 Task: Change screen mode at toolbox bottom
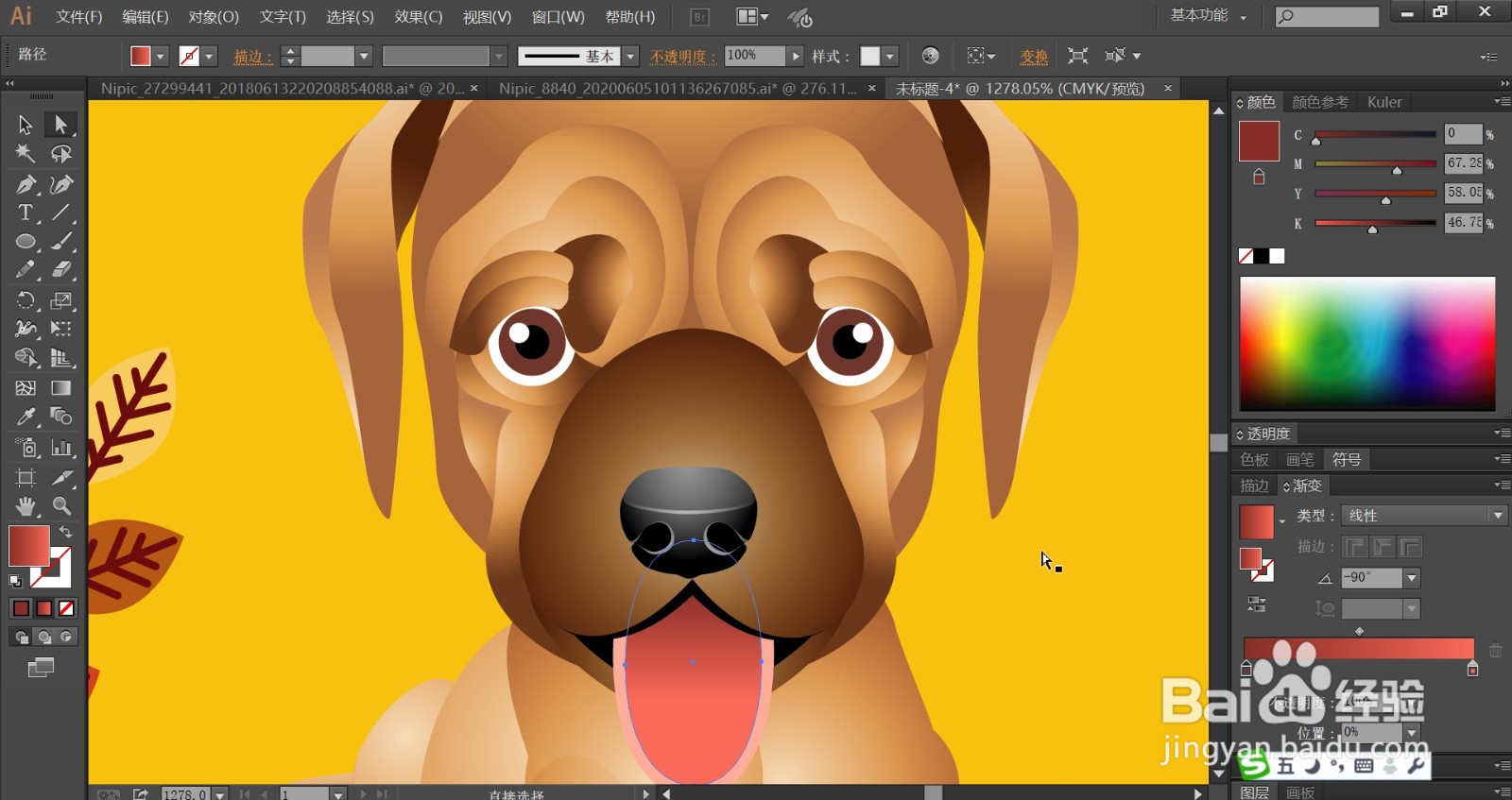tap(41, 668)
